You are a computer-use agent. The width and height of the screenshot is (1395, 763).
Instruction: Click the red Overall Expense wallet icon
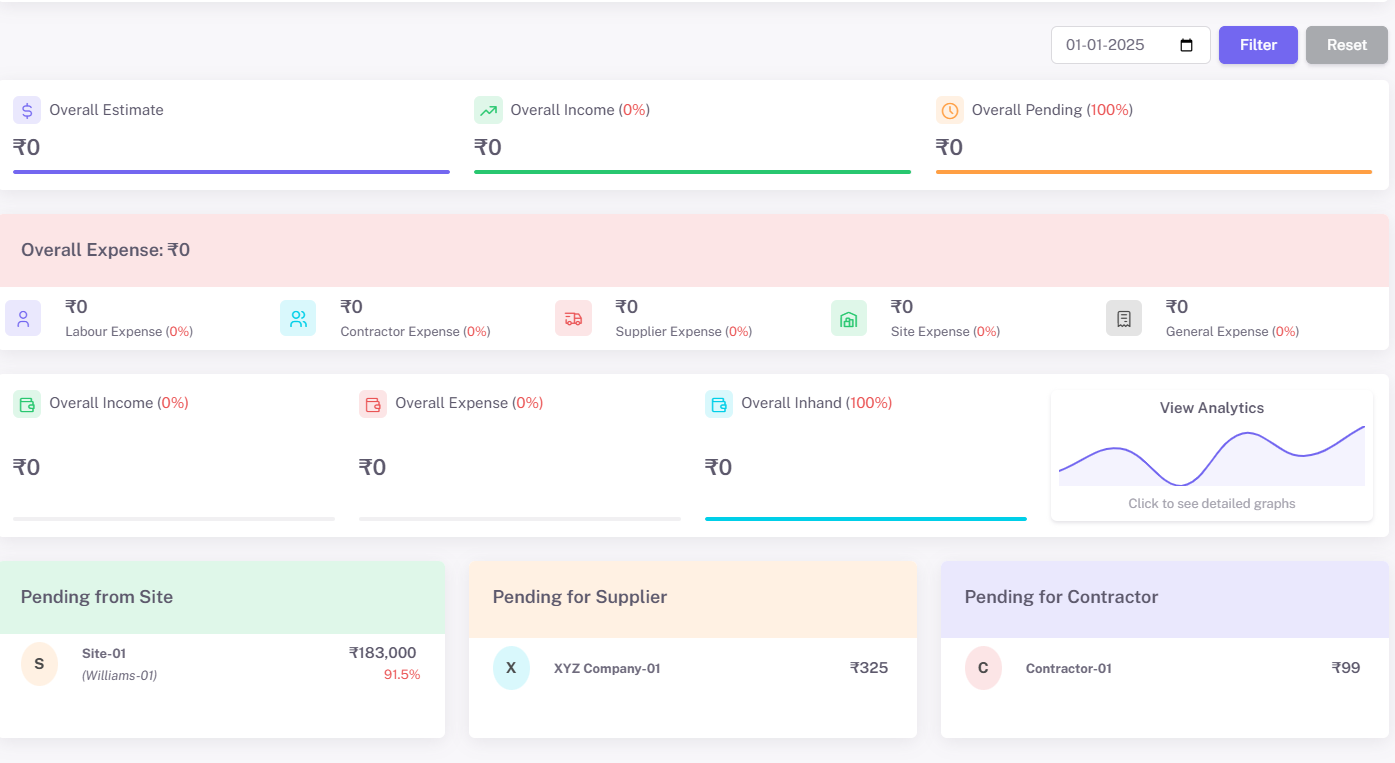coord(373,404)
